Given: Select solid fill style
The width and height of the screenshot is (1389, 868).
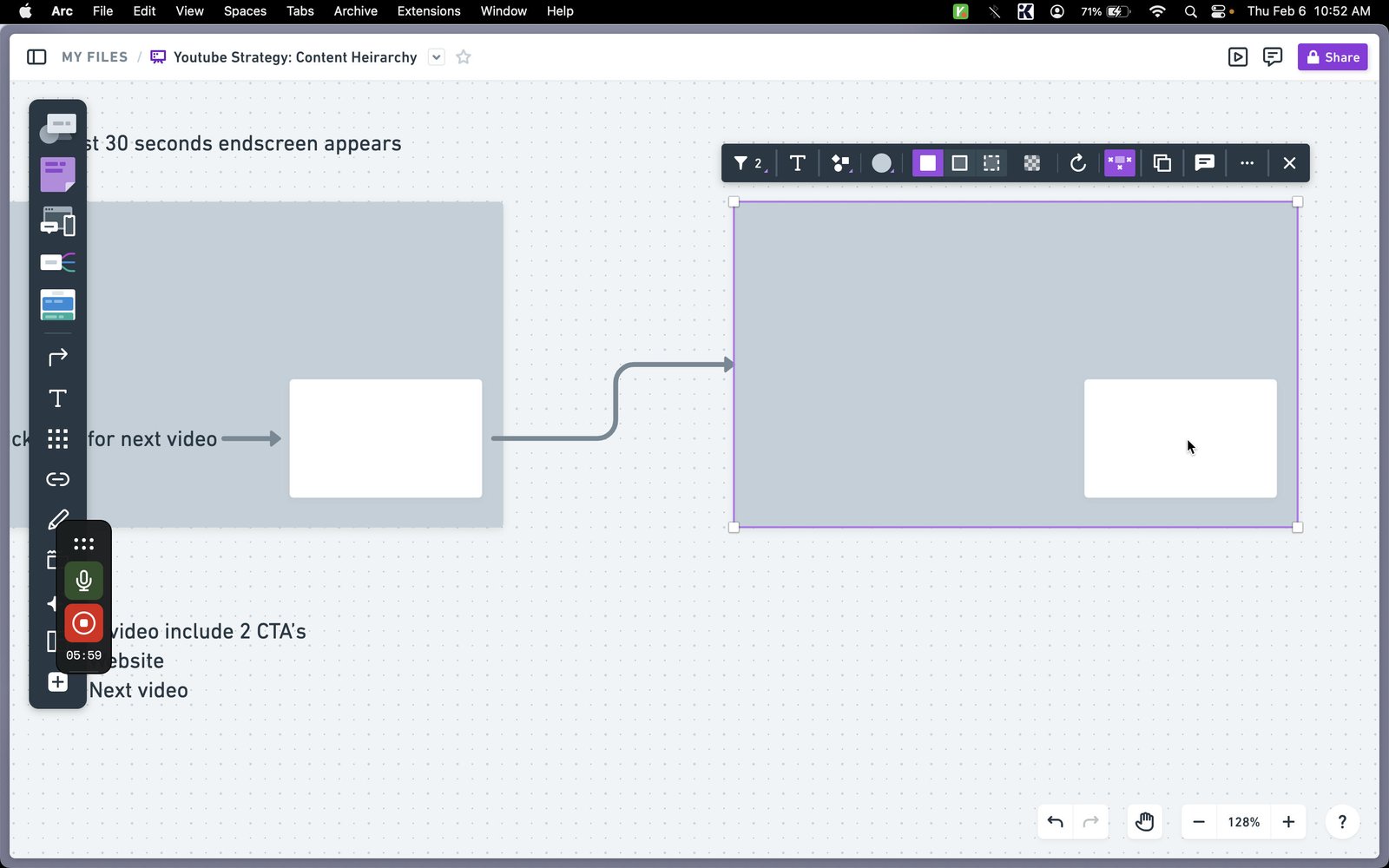Looking at the screenshot, I should [x=927, y=163].
